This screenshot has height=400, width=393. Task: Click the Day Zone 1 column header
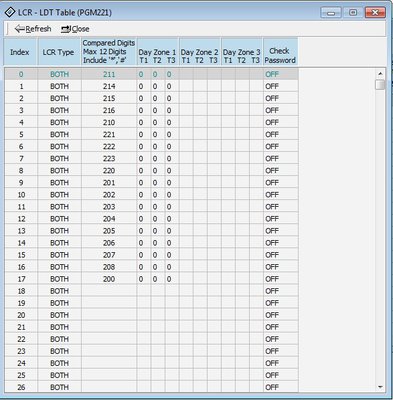pos(157,52)
